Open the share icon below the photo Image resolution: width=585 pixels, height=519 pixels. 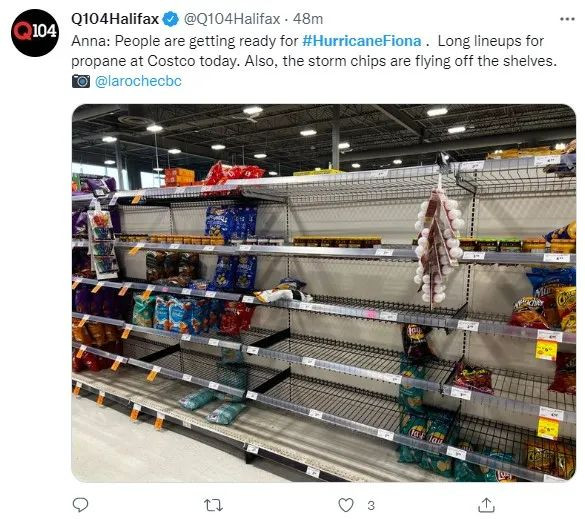pyautogui.click(x=486, y=505)
